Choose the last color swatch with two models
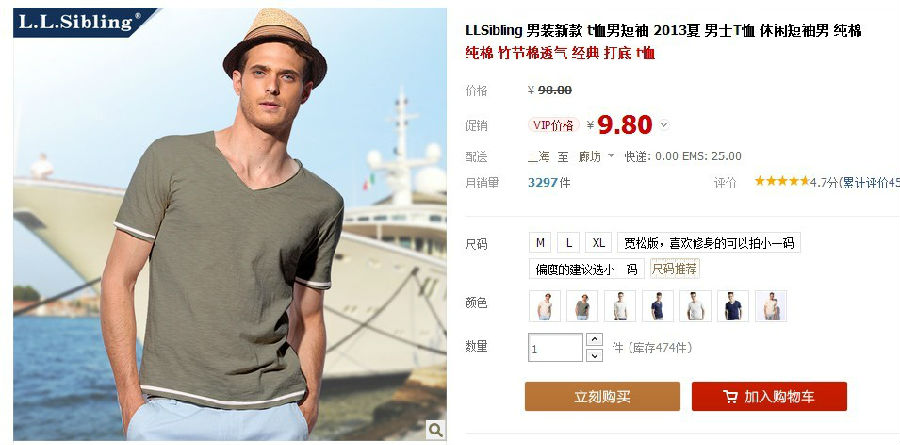 771,306
